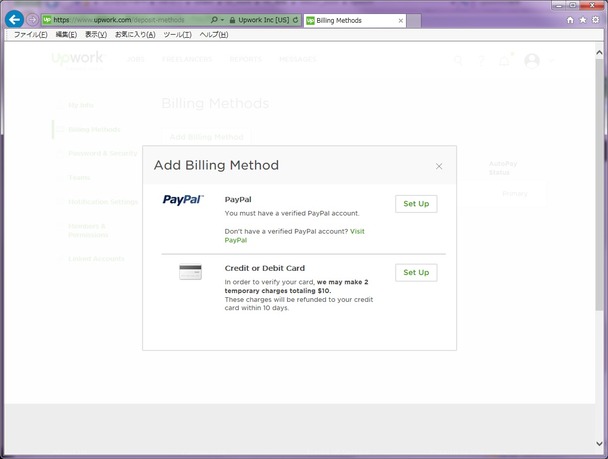608x459 pixels.
Task: Click the PayPal logo
Action: pyautogui.click(x=183, y=200)
